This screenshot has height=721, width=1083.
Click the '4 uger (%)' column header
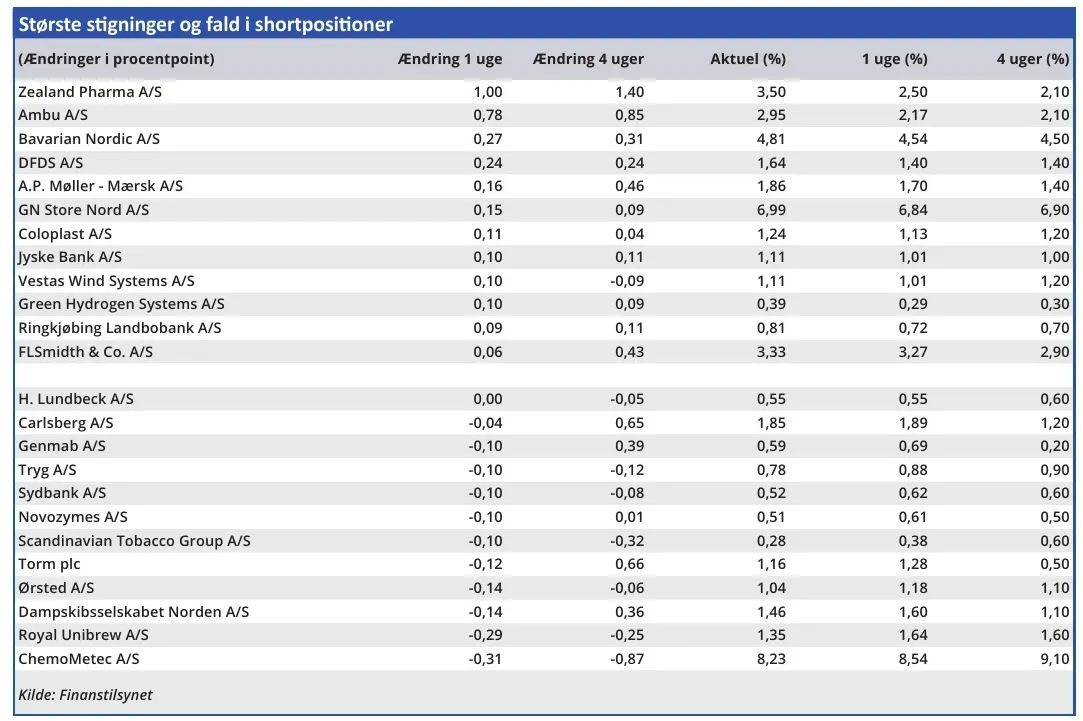[x=1032, y=59]
